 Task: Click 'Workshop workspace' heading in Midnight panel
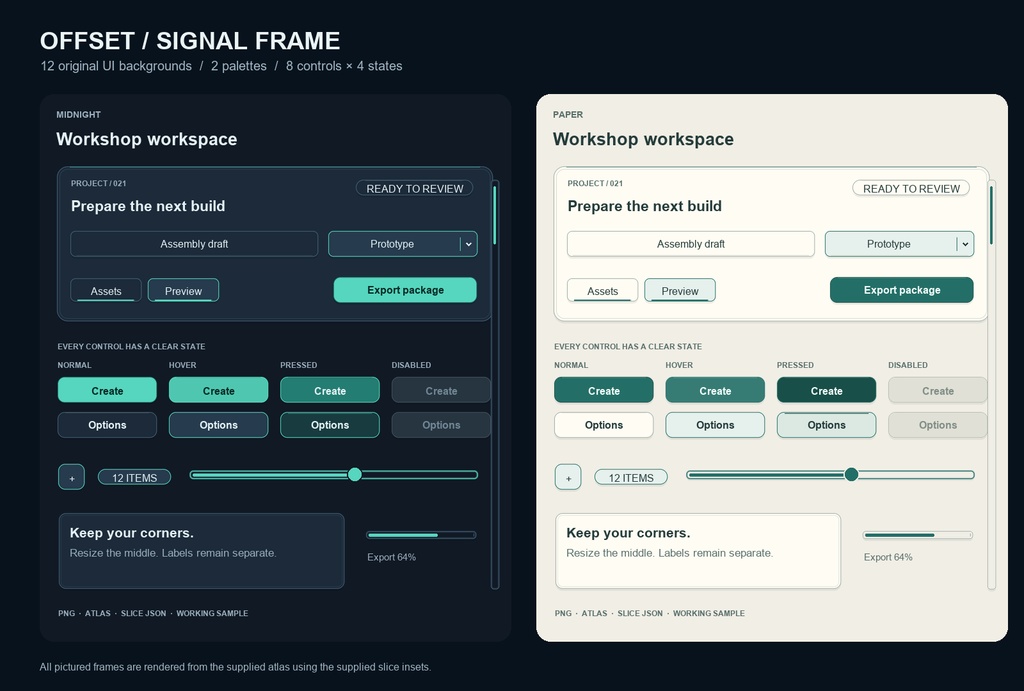point(147,139)
